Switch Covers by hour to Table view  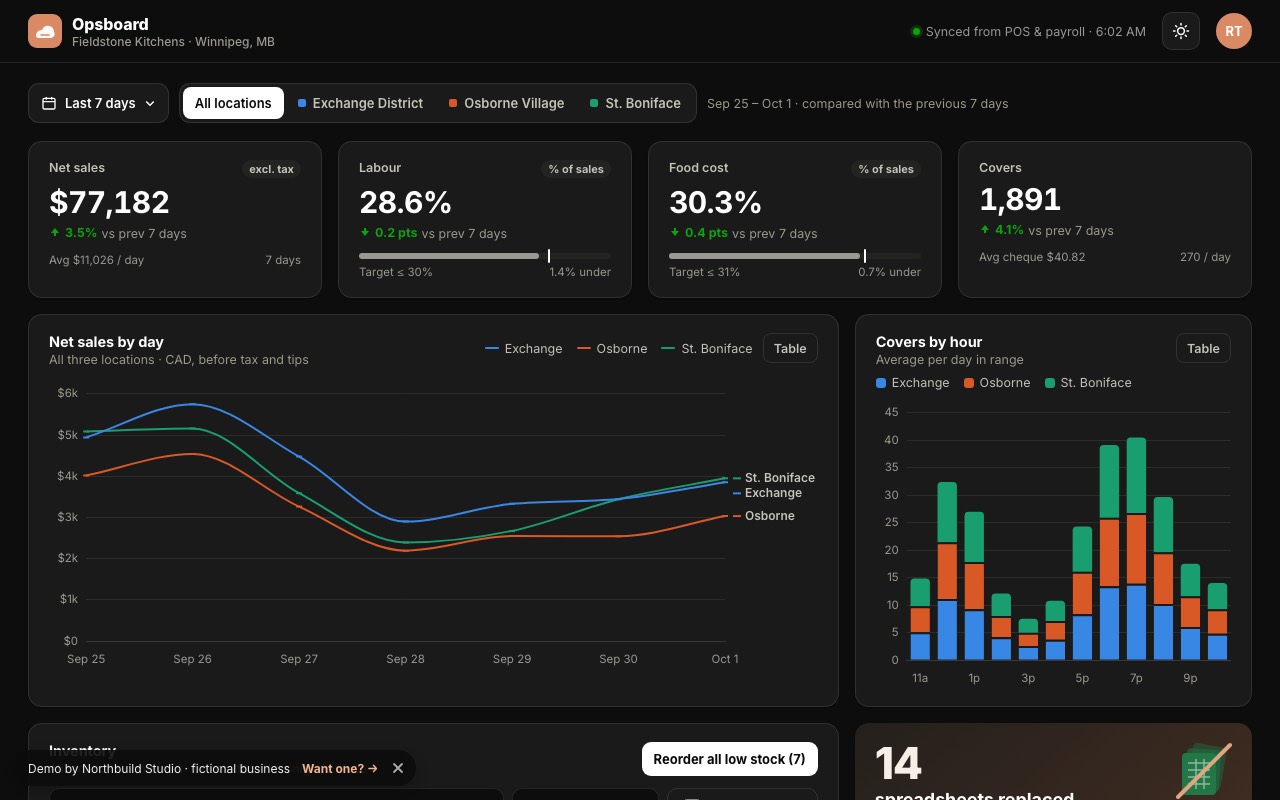coord(1203,348)
